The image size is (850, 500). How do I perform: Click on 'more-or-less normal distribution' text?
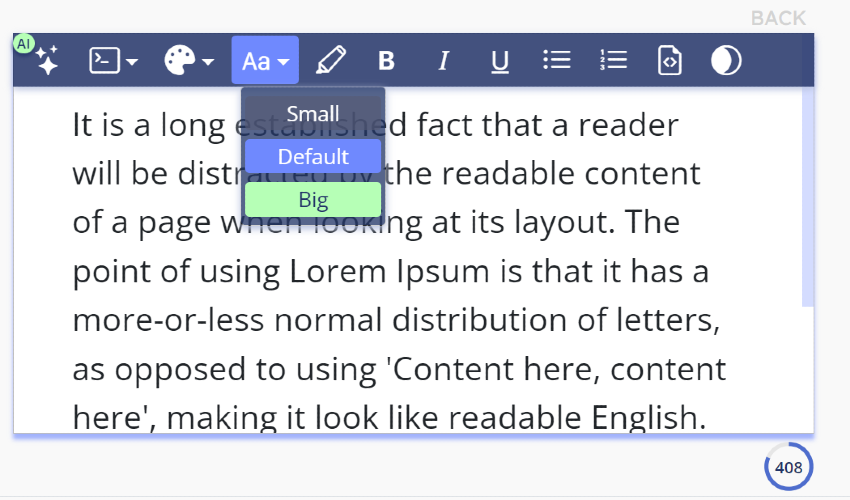pyautogui.click(x=320, y=320)
